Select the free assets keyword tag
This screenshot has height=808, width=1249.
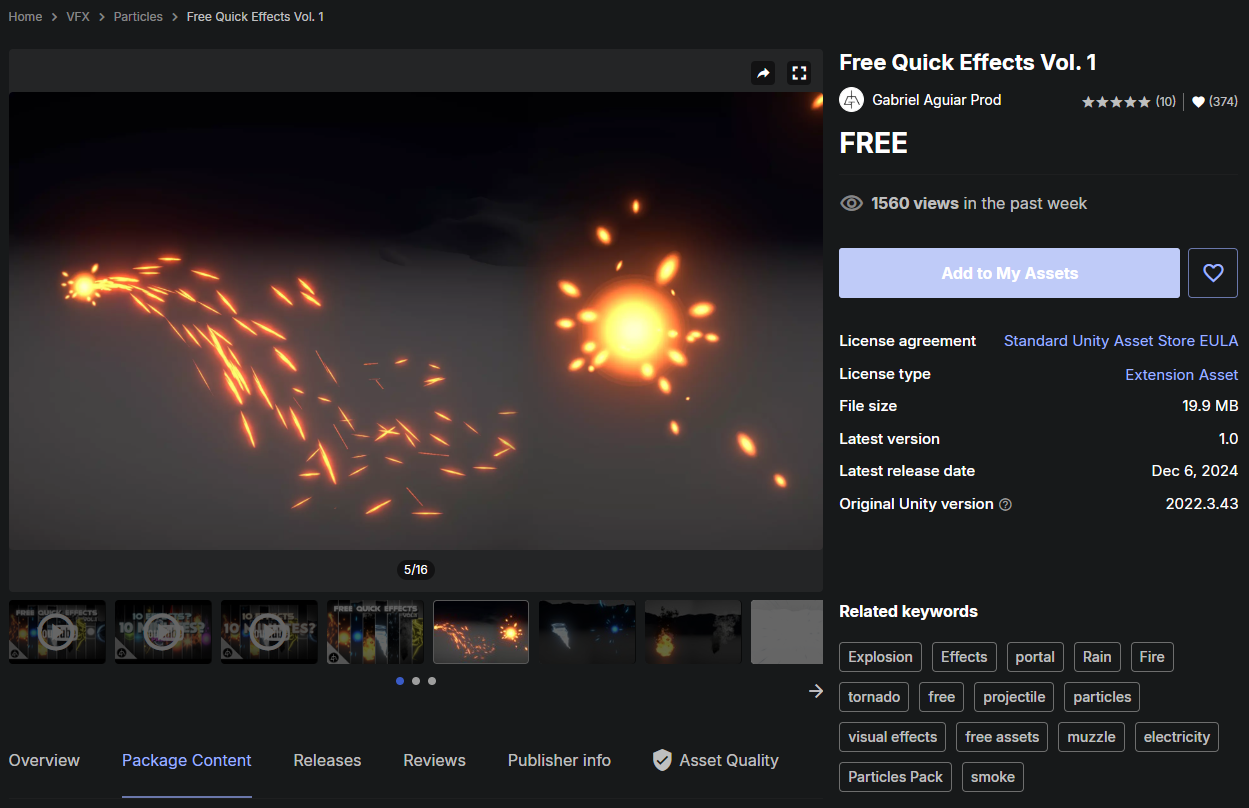tap(1002, 737)
